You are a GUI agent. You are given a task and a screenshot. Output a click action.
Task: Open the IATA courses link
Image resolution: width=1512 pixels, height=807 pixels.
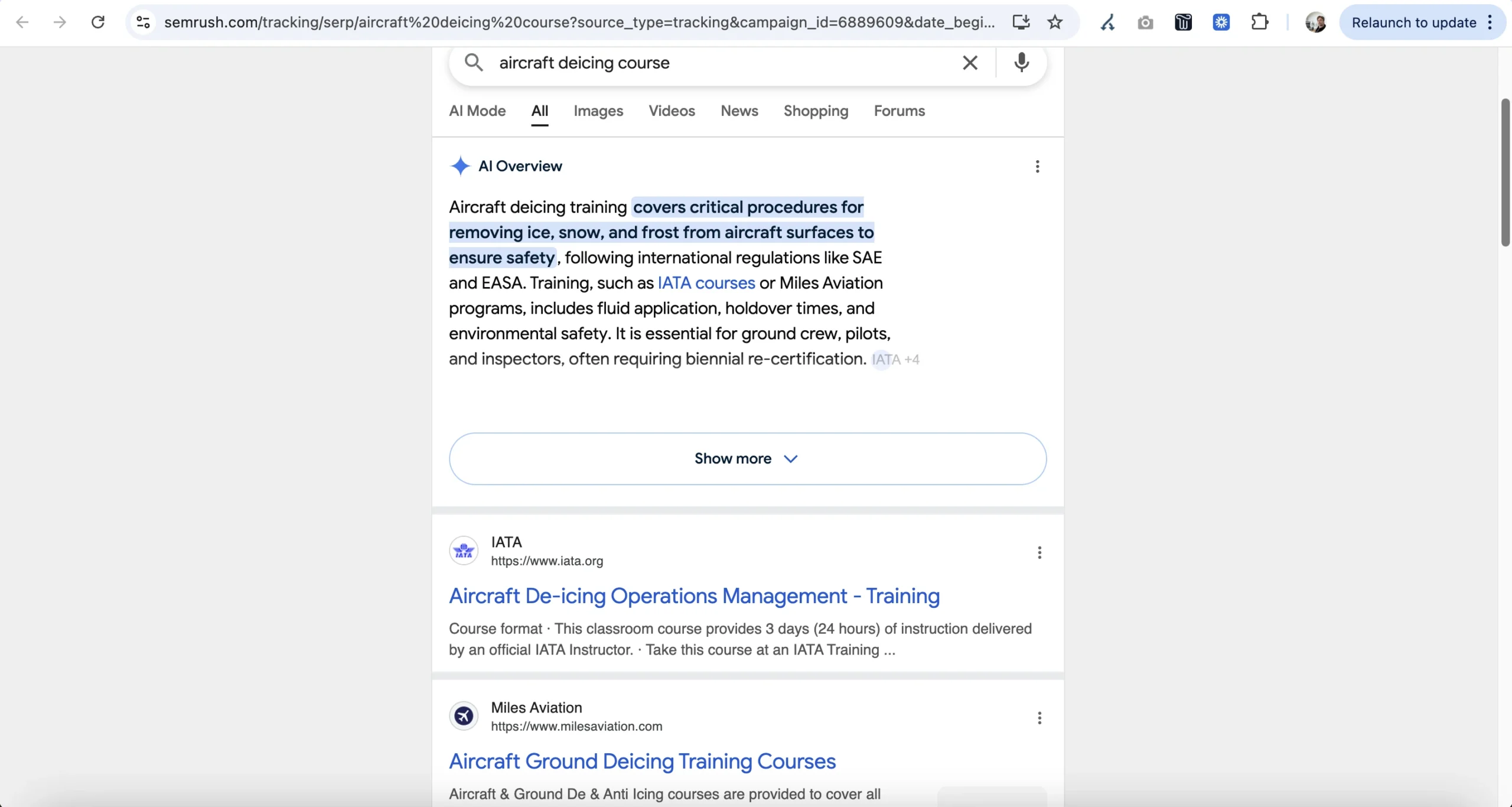706,283
